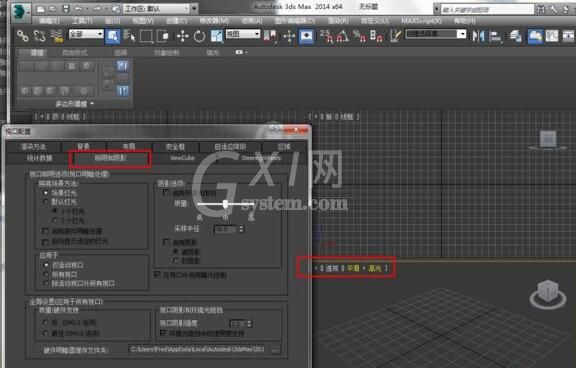The width and height of the screenshot is (576, 368).
Task: Open the 照明和阴影 tab
Action: click(x=111, y=158)
